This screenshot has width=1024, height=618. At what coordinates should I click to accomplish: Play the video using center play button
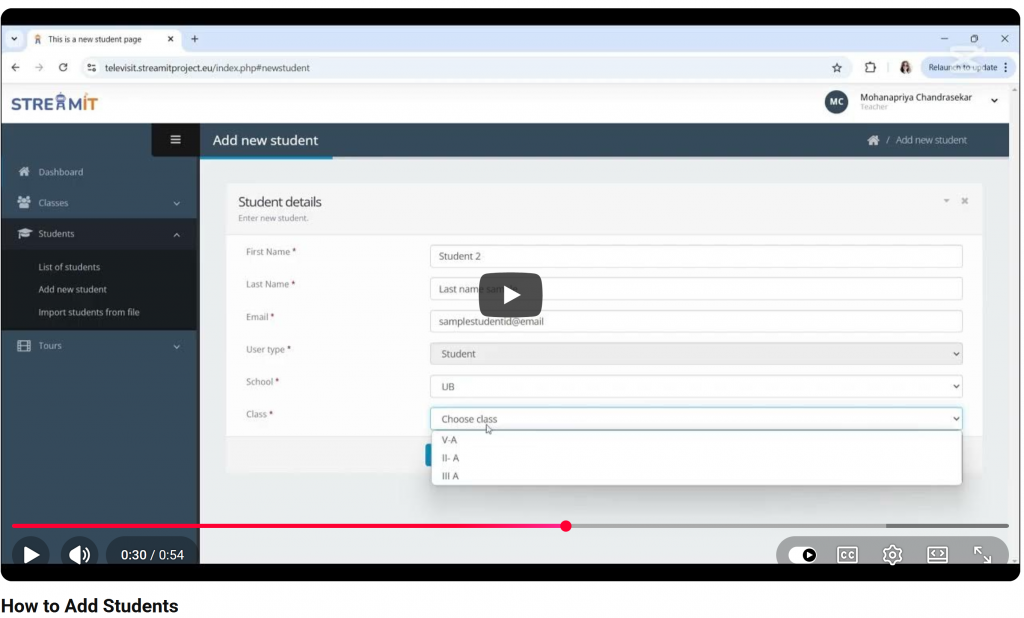[x=510, y=295]
